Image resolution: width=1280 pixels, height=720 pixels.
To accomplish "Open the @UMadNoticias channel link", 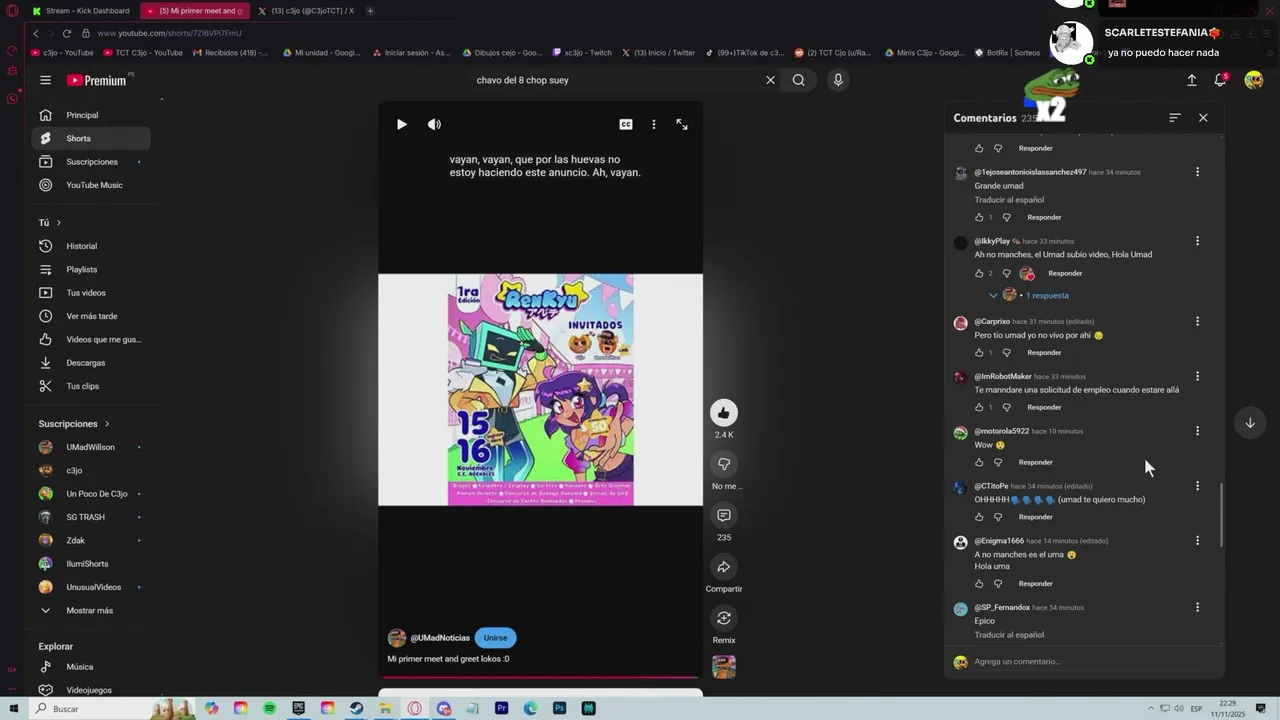I will click(x=440, y=638).
